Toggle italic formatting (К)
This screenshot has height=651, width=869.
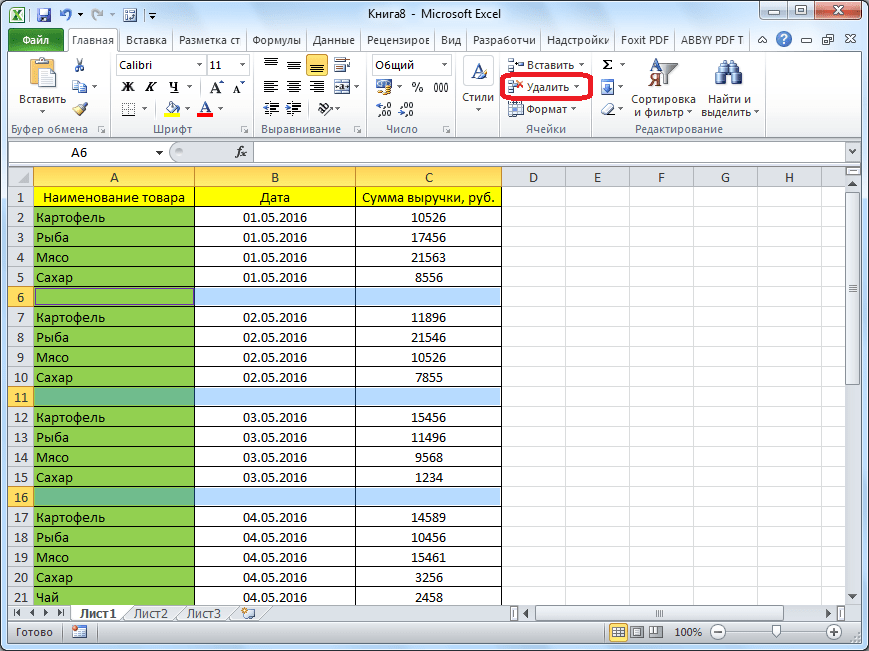150,87
